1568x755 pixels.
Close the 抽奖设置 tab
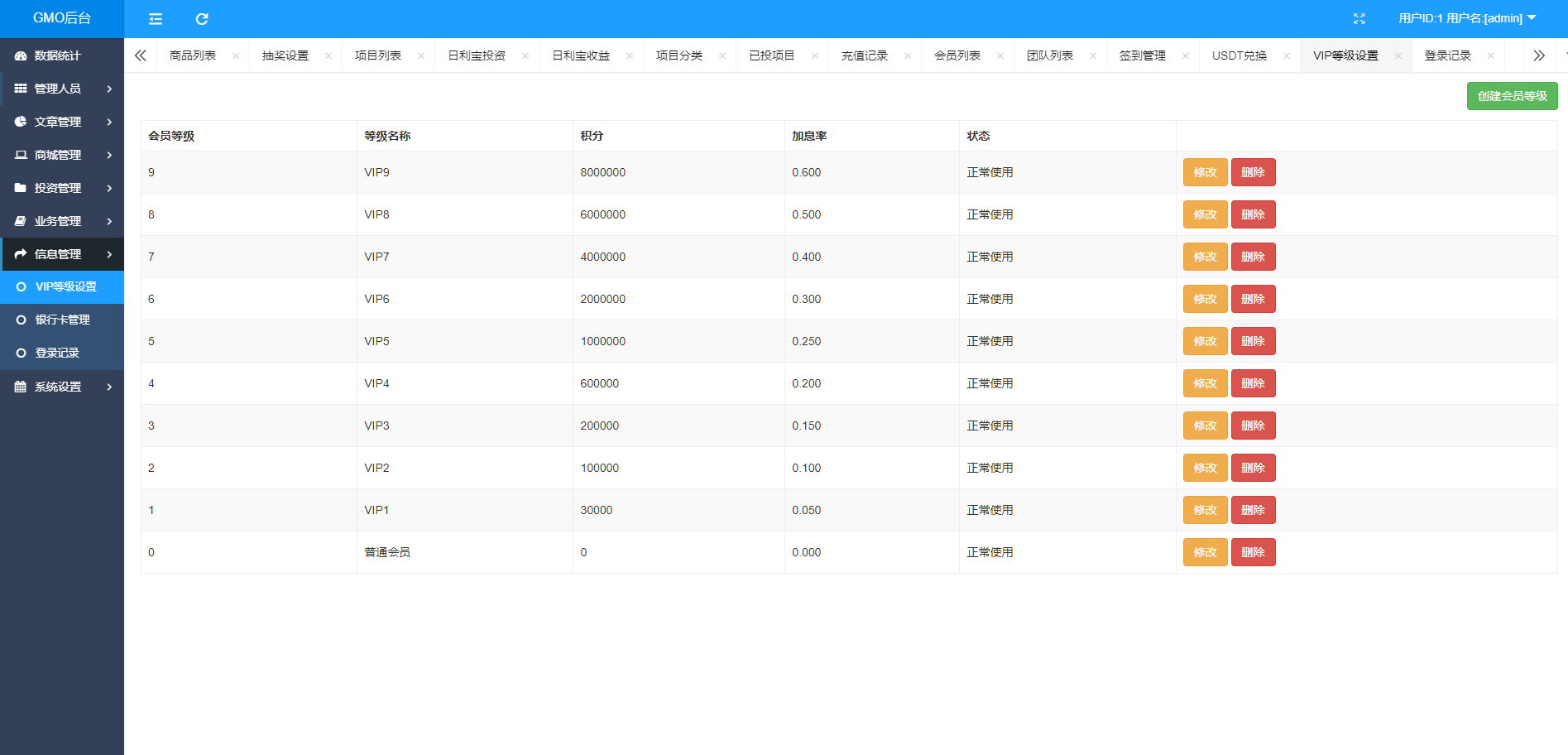[x=328, y=55]
